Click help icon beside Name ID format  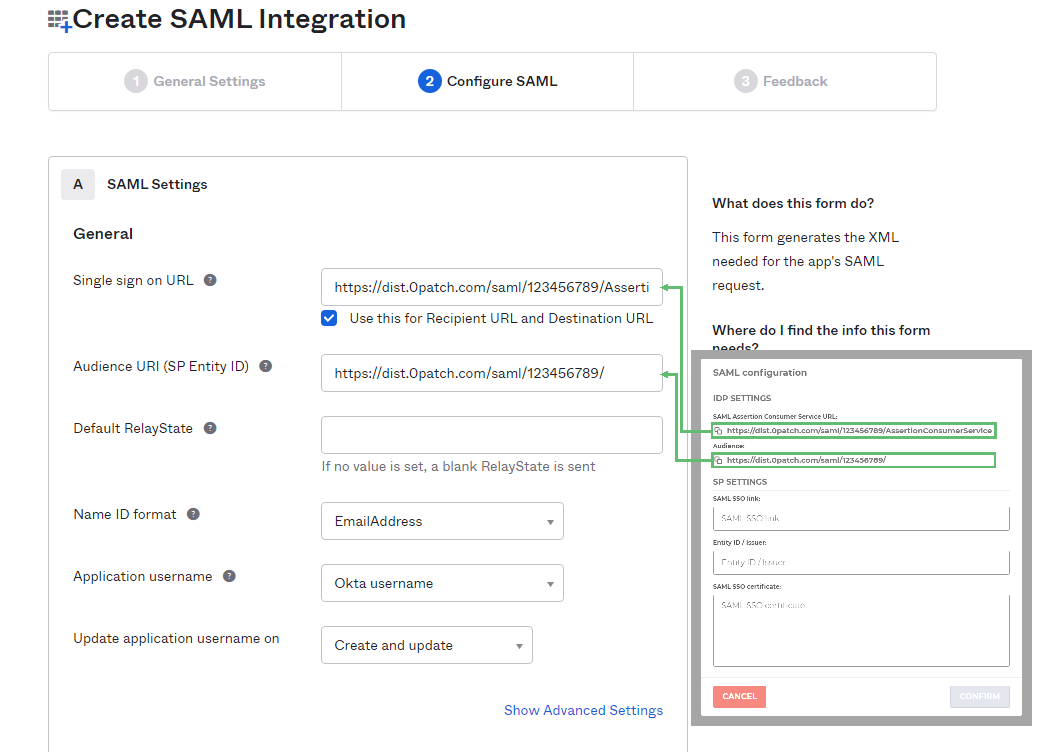pos(193,515)
